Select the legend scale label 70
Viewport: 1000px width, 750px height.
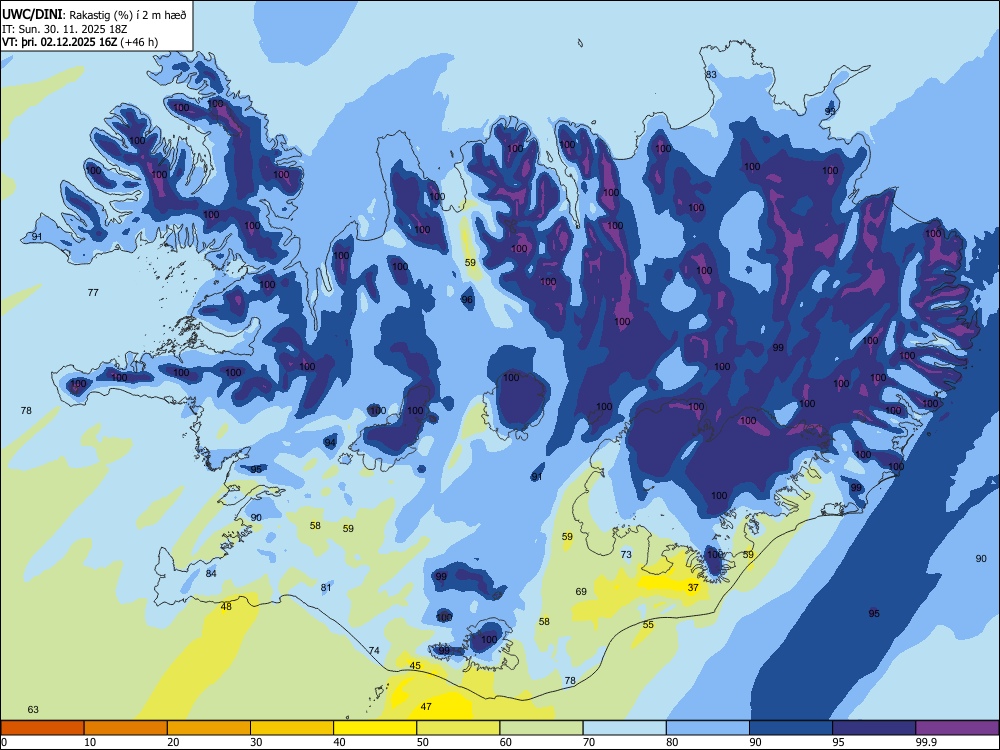click(x=589, y=742)
